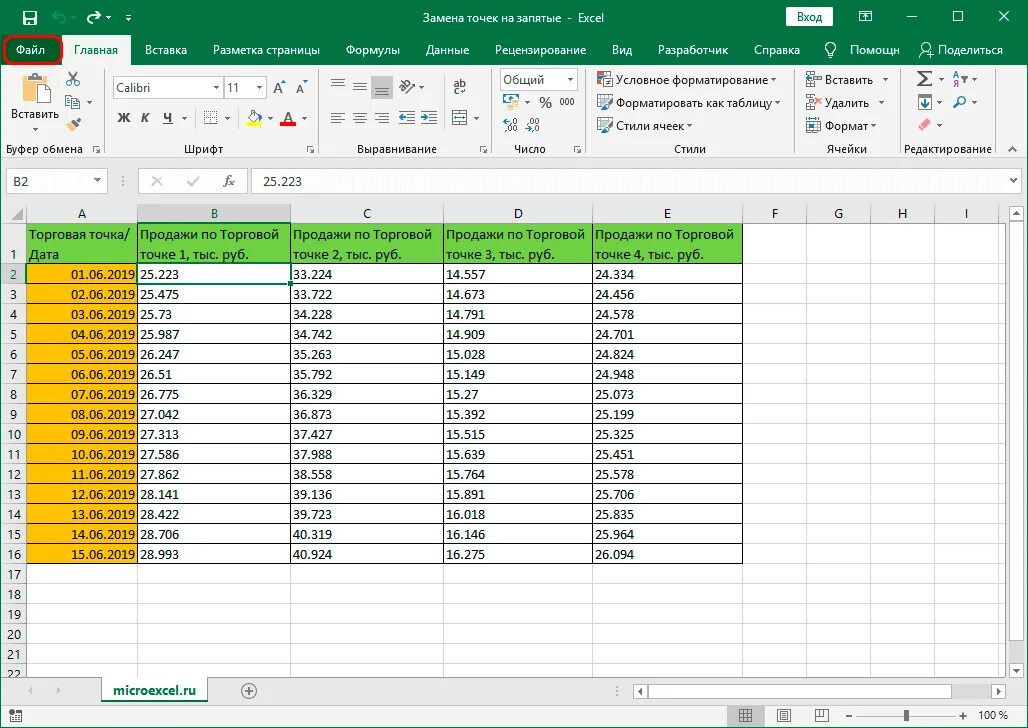This screenshot has width=1028, height=728.
Task: Click the zoom slider handle
Action: point(906,716)
